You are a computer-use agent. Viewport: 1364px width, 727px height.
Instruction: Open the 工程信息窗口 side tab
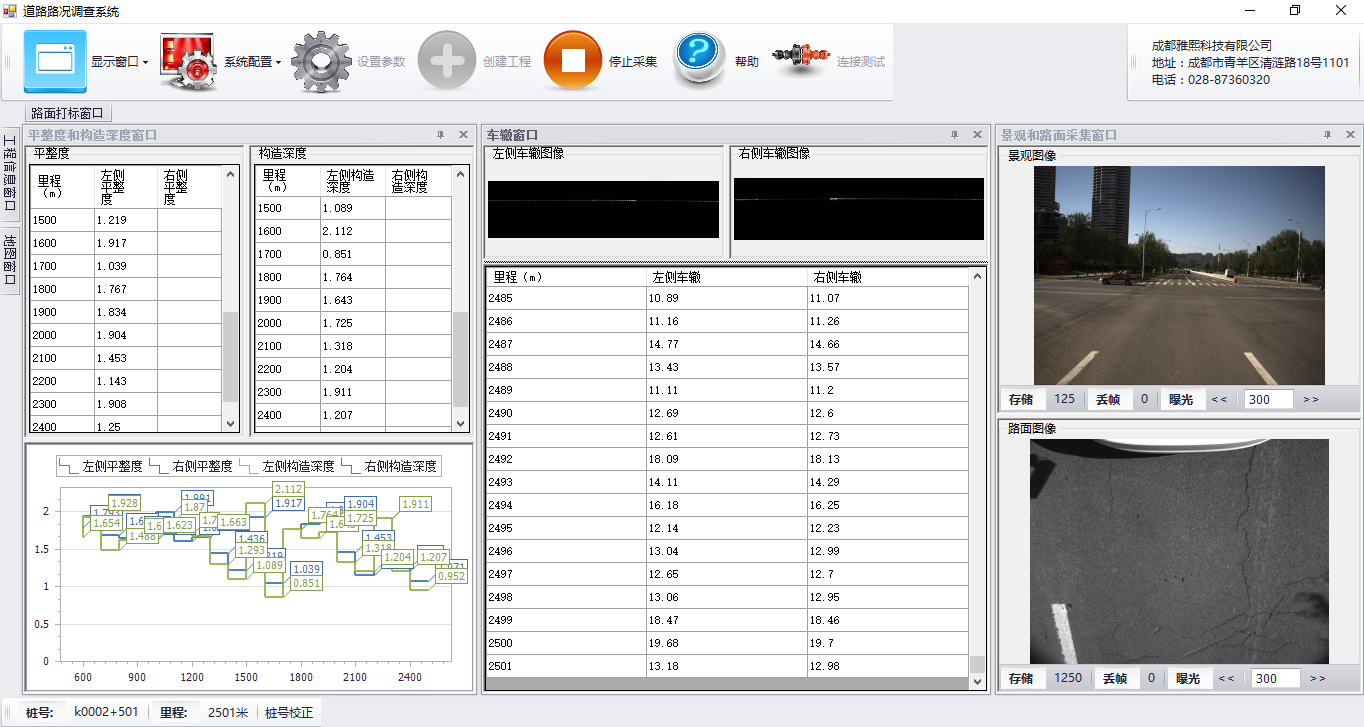[9, 173]
